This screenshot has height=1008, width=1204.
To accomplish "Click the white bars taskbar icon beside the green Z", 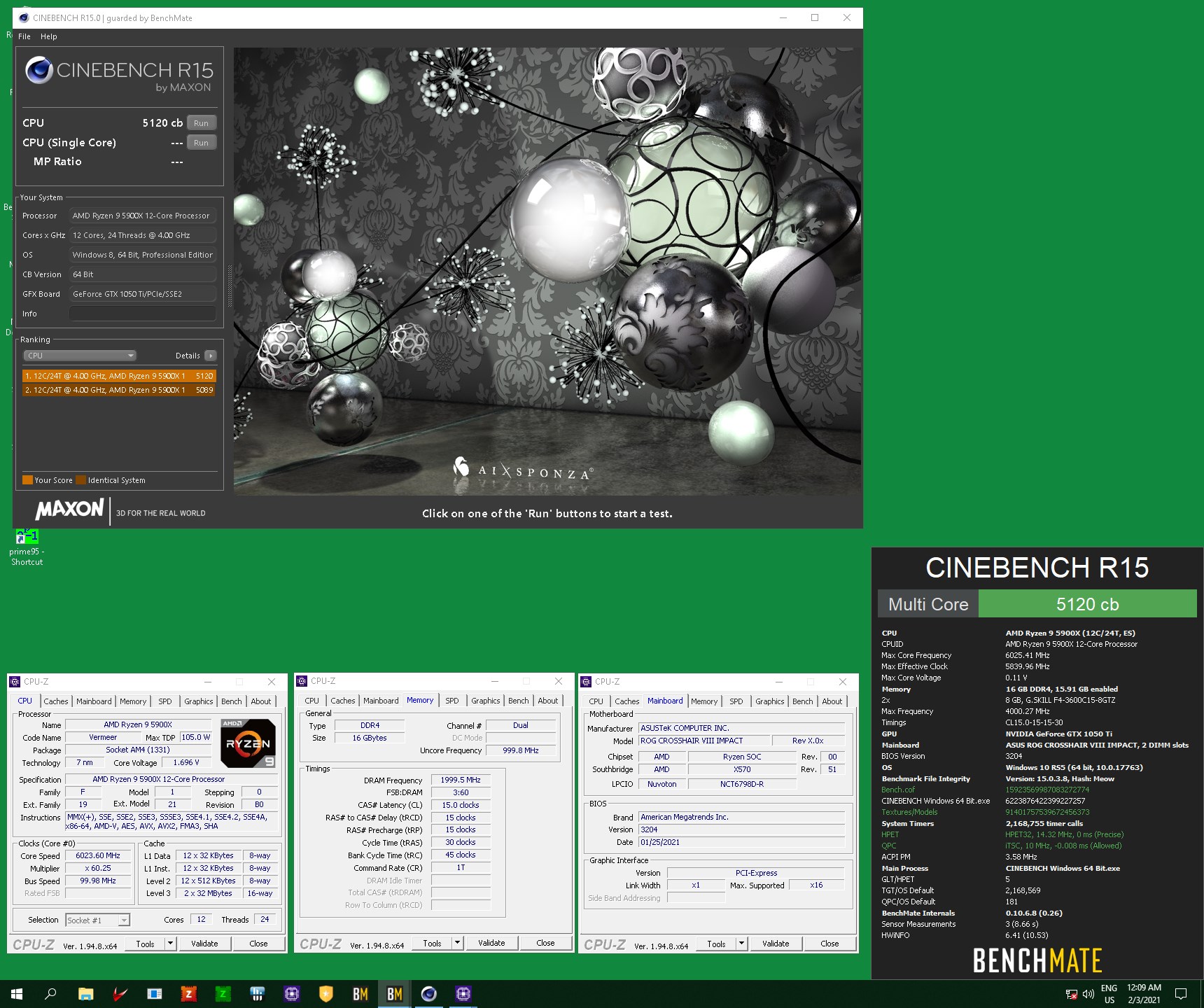I will point(257,994).
